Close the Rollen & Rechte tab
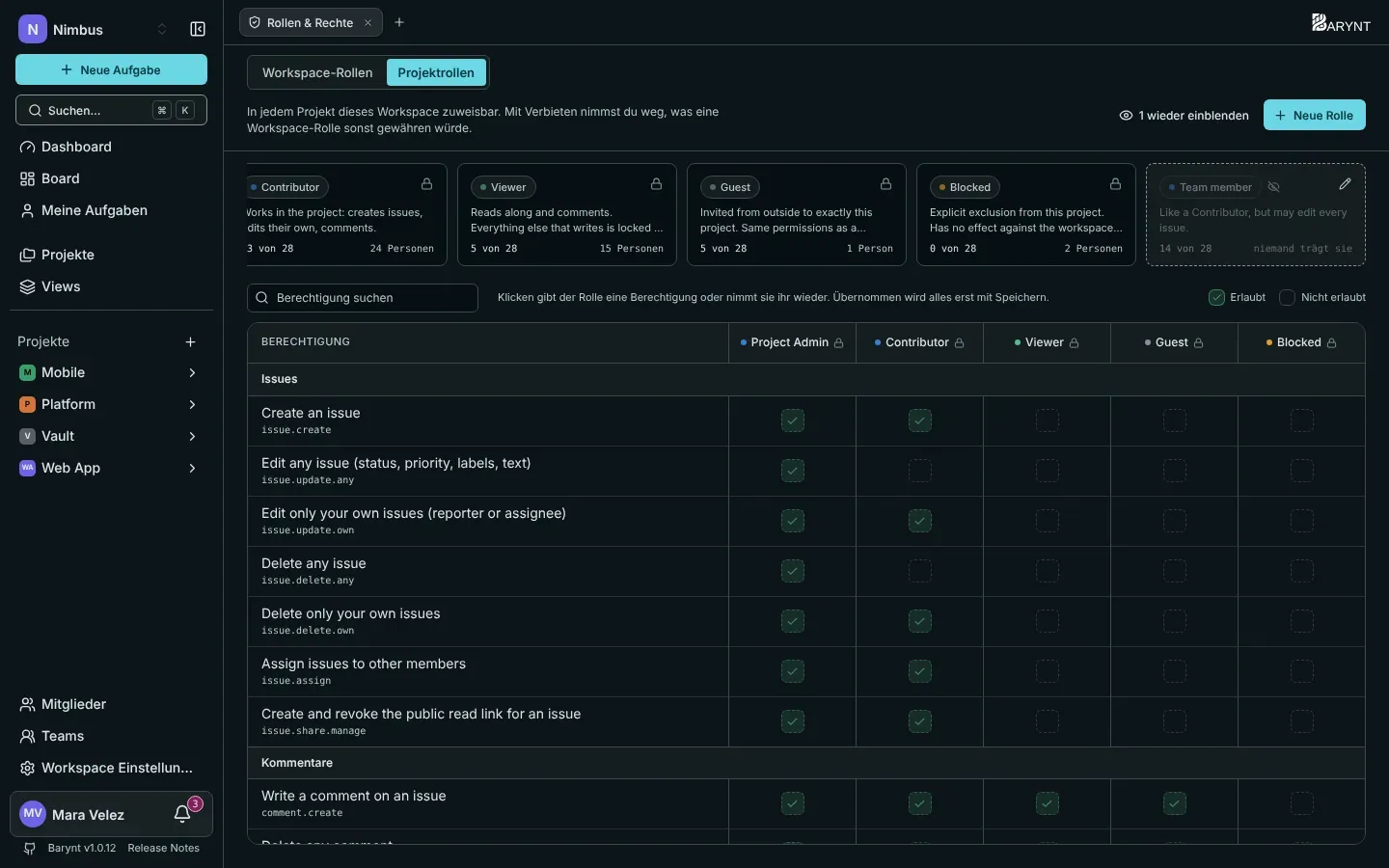 click(x=368, y=23)
